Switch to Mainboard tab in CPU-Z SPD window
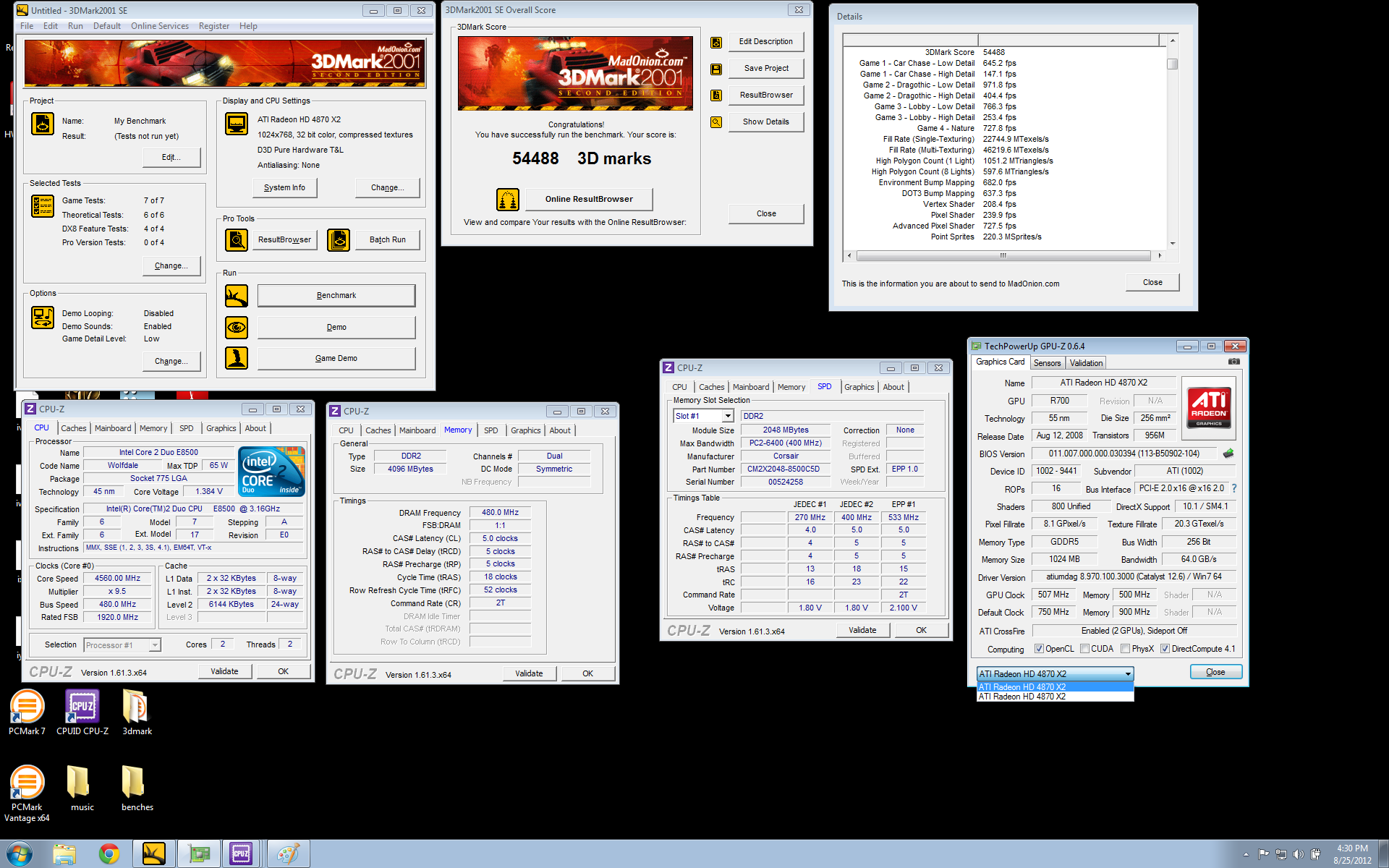The image size is (1389, 868). point(751,387)
